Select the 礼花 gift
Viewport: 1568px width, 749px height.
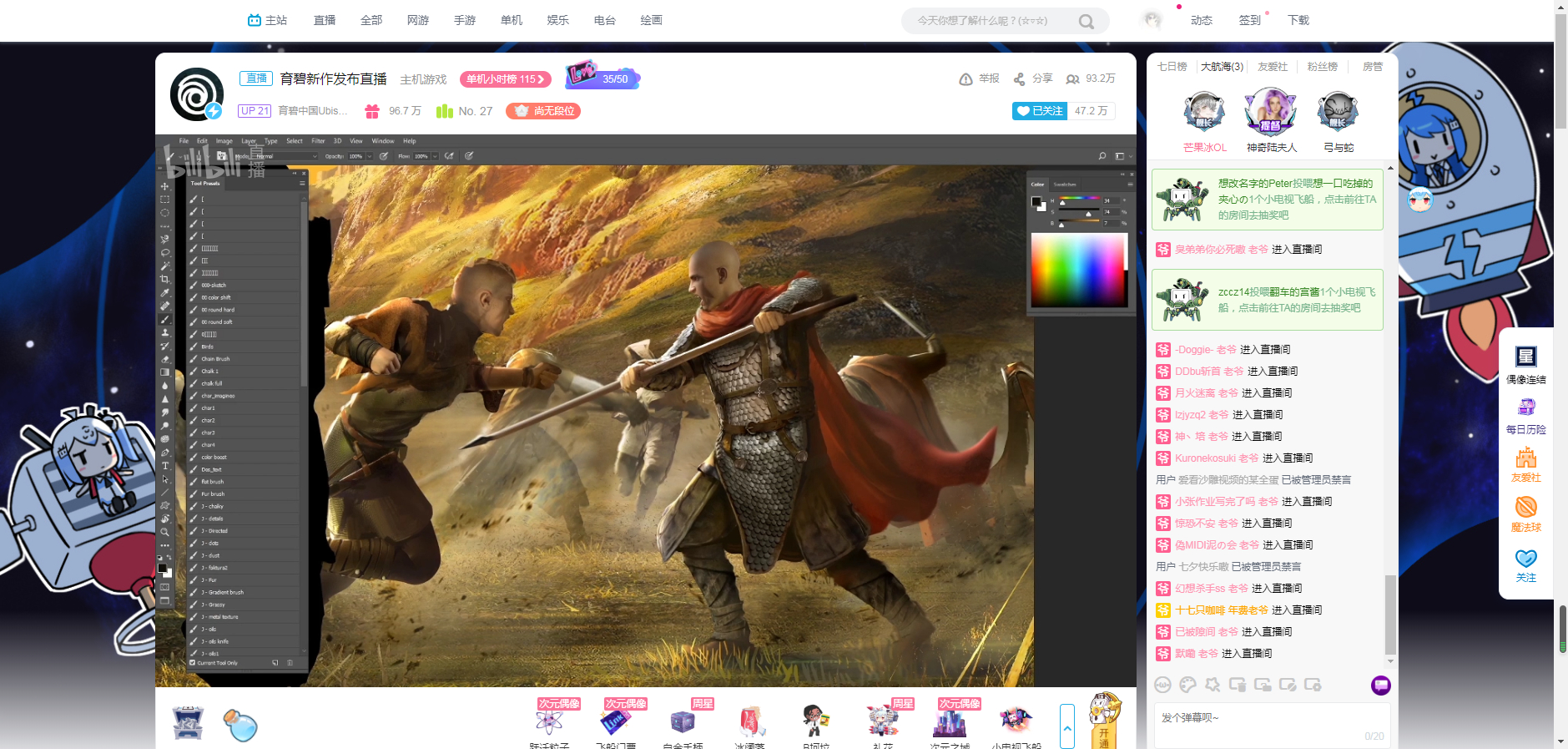tap(883, 723)
